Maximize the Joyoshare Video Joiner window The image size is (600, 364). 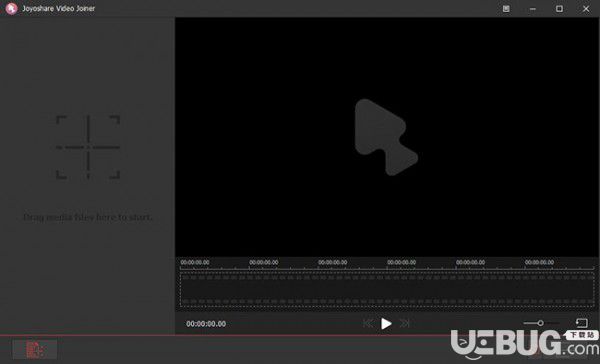(x=559, y=8)
